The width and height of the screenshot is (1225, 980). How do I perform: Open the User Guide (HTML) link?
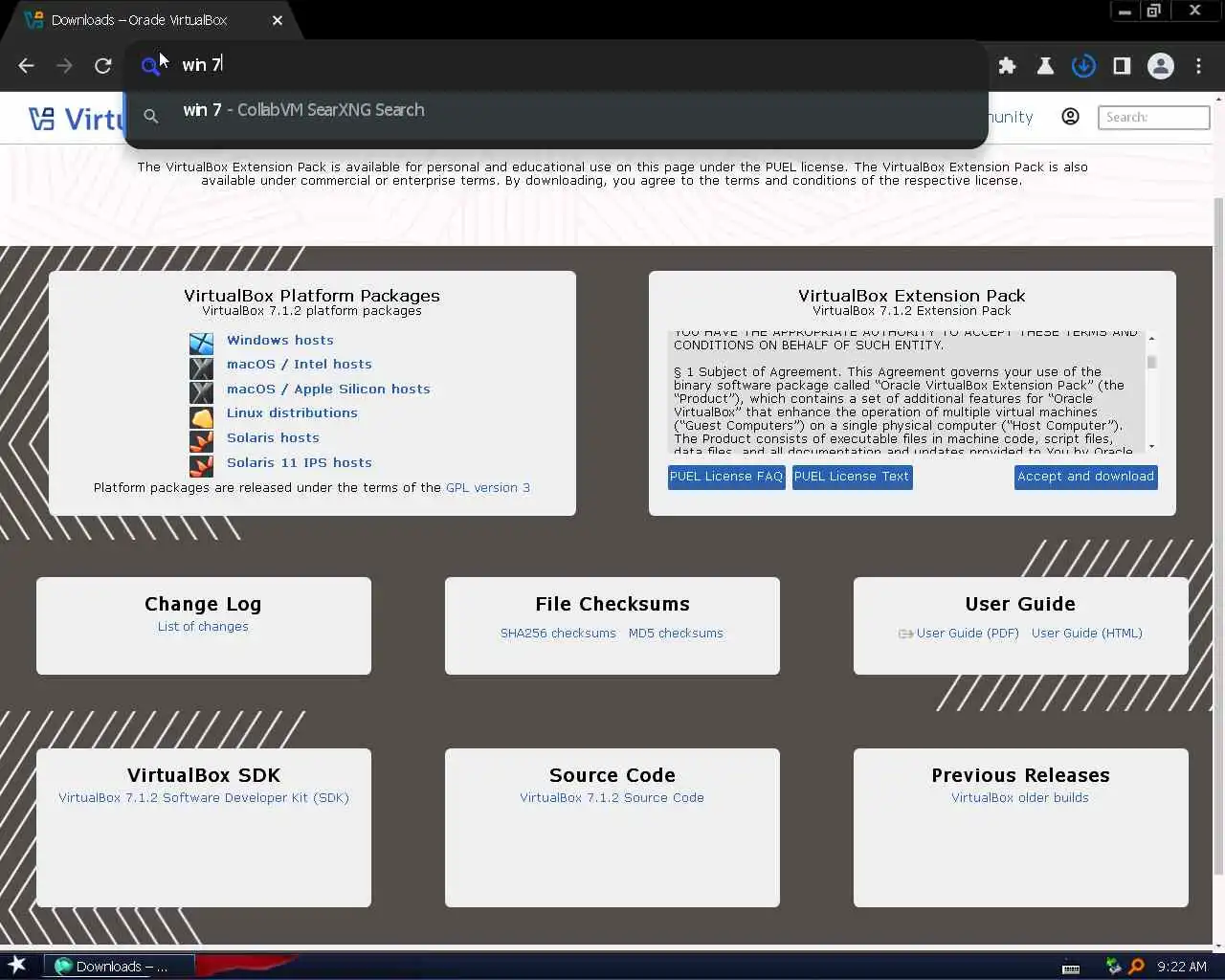click(1087, 633)
